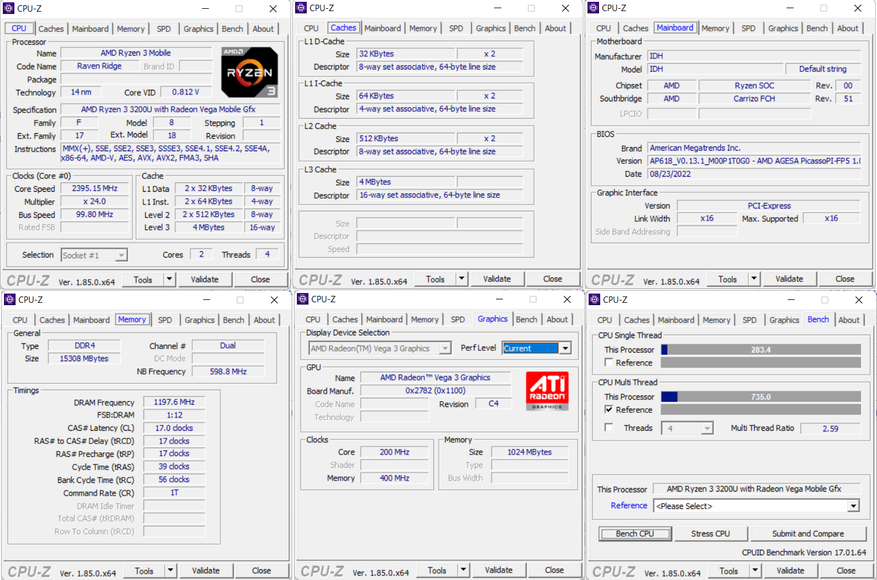
Task: Click the Submit and Compare button
Action: tap(807, 534)
